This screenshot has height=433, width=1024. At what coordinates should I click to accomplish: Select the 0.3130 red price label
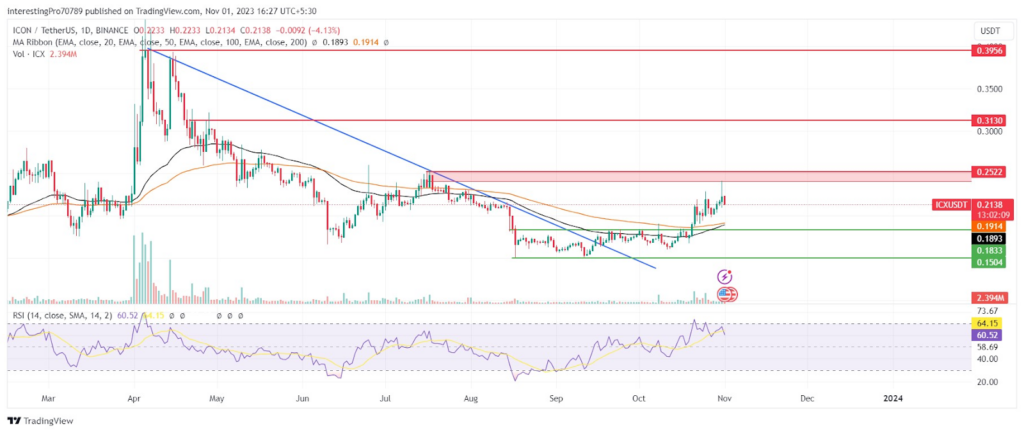(x=988, y=120)
